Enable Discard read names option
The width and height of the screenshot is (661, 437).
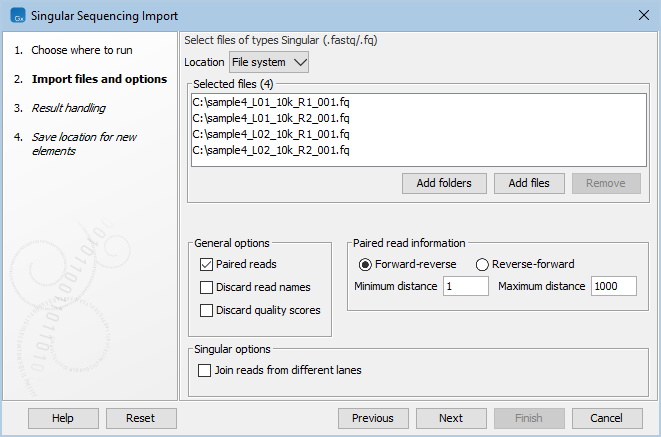[207, 288]
